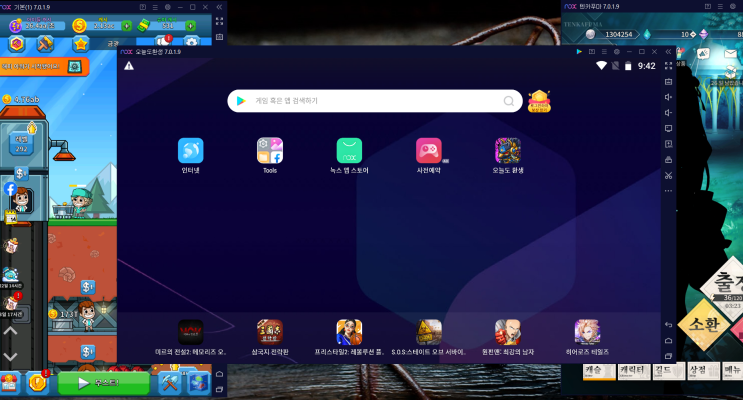743x400 pixels.
Task: Click the hexagon pickaxe badge in mining game
Action: pos(17,44)
